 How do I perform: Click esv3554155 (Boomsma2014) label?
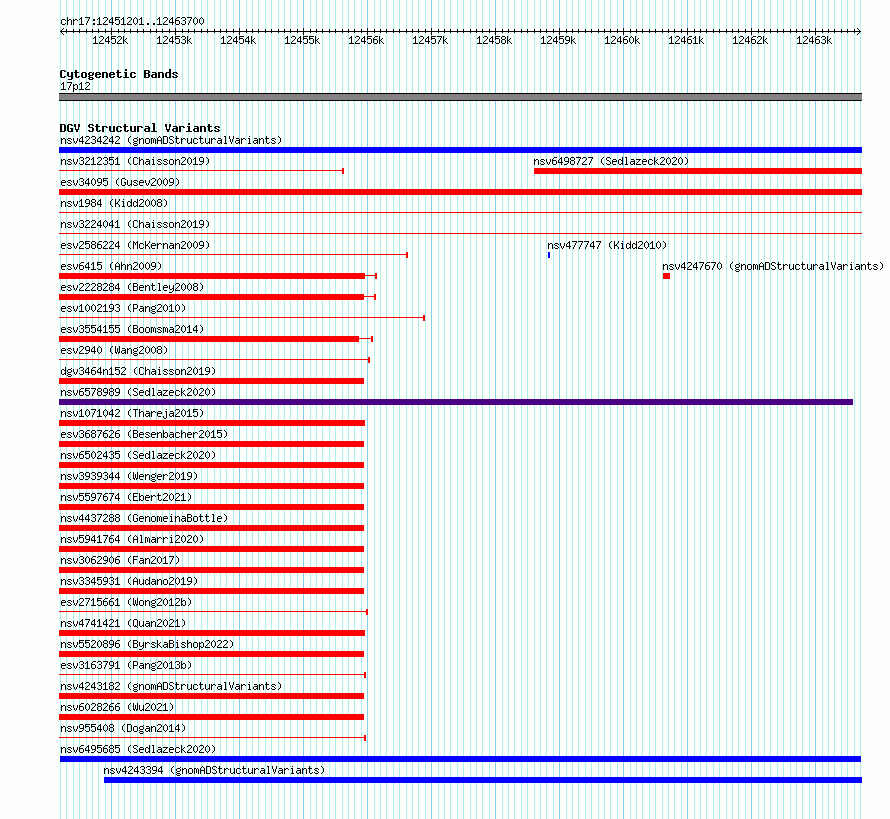point(132,329)
